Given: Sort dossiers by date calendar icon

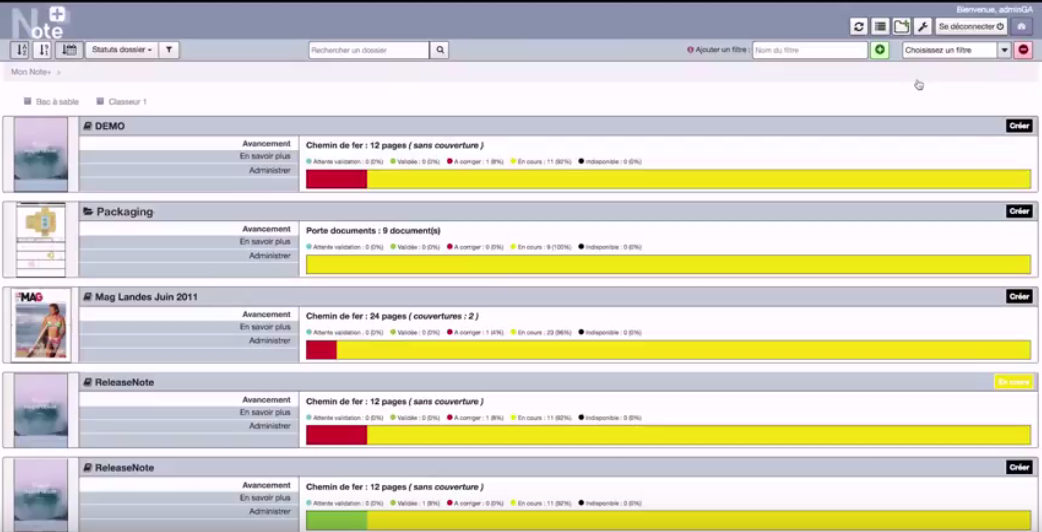Looking at the screenshot, I should [69, 50].
